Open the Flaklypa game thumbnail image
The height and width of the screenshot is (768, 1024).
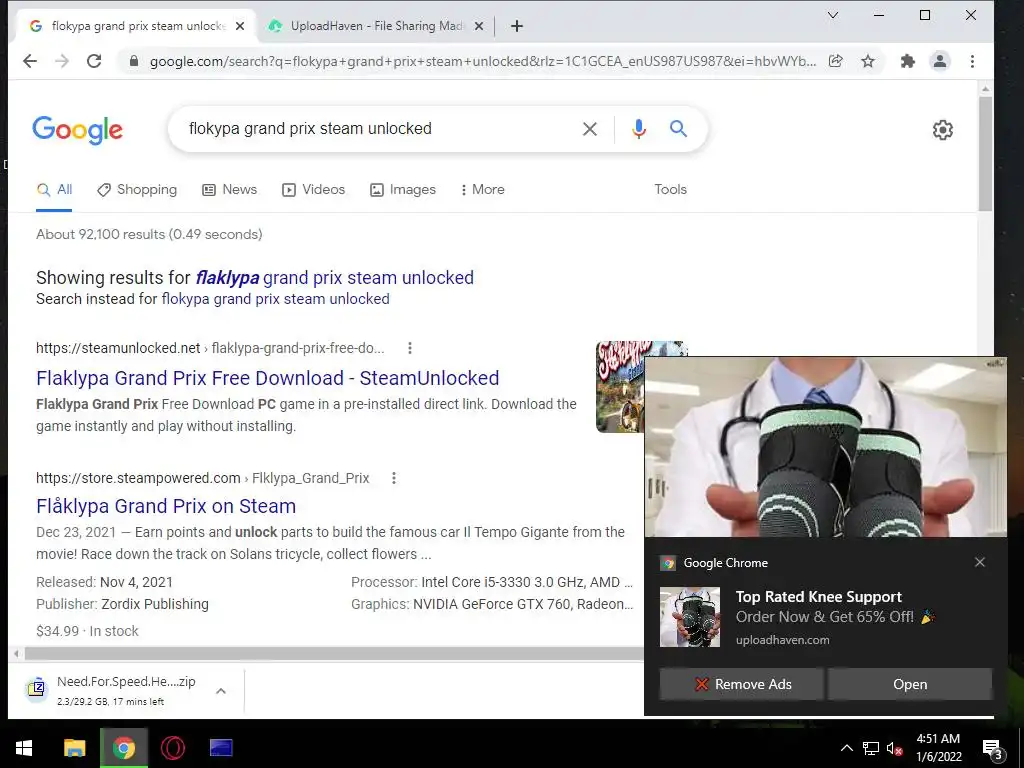point(620,387)
